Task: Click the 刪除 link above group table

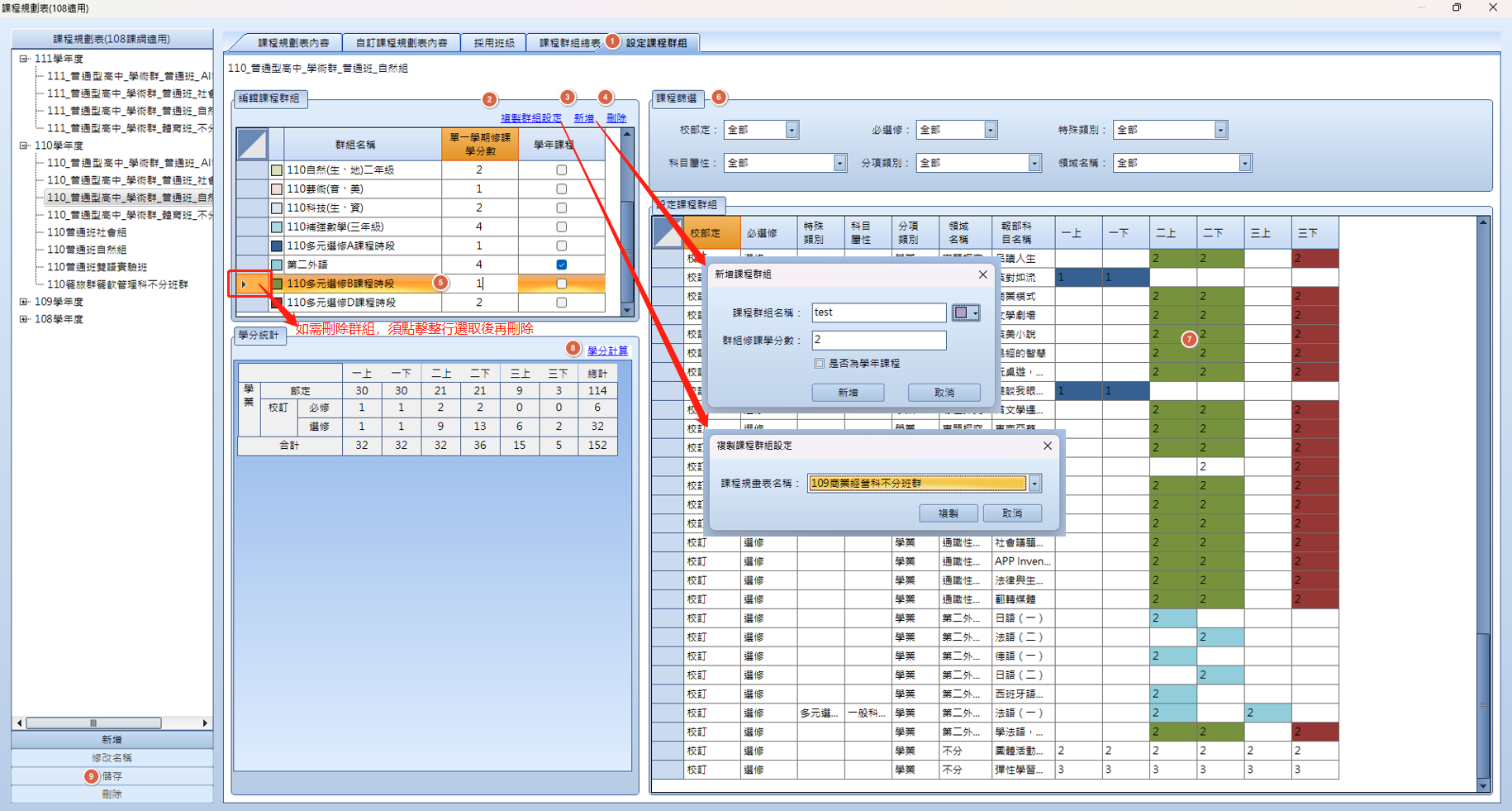Action: point(616,118)
